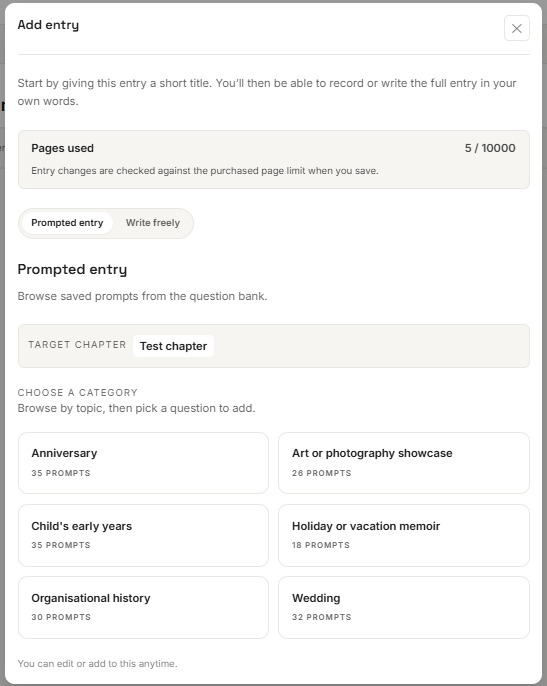Click the 32 Prompts label under Wedding
This screenshot has height=686, width=547.
point(322,617)
